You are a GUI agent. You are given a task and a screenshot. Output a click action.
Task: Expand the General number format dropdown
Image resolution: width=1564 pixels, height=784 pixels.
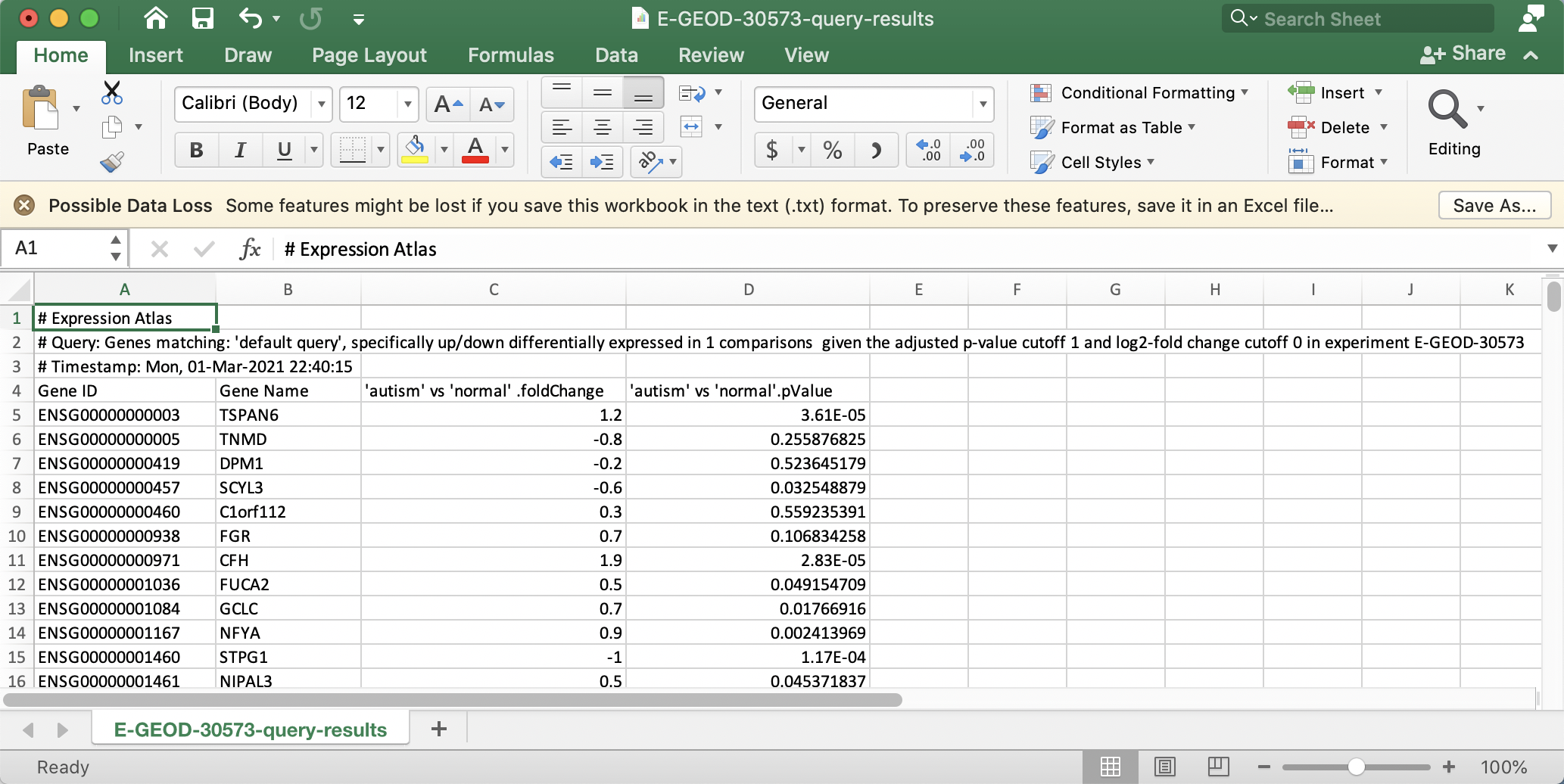[983, 104]
